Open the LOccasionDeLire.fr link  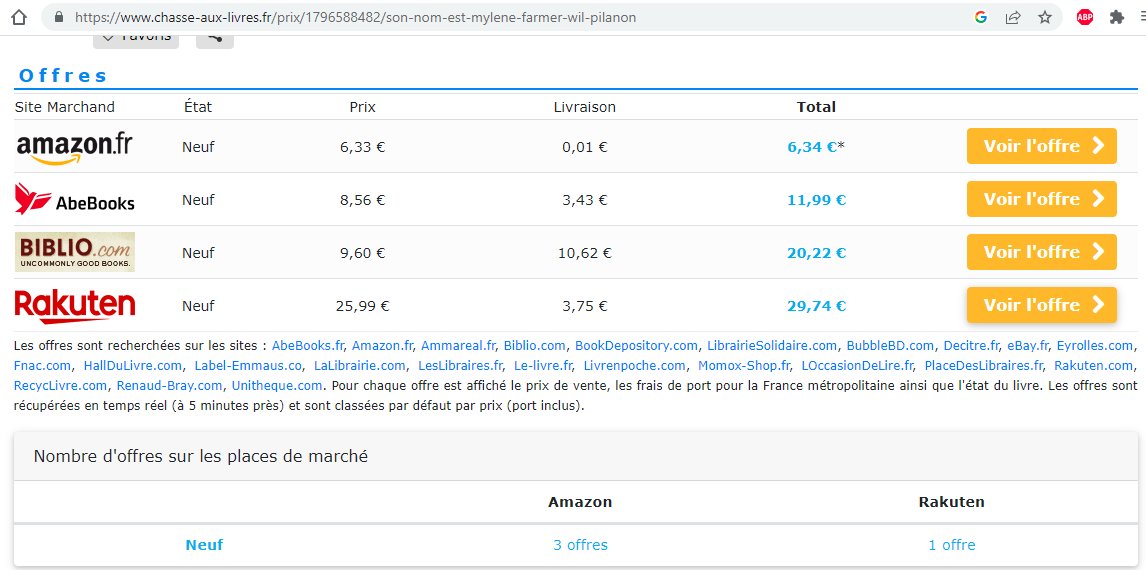pyautogui.click(x=857, y=365)
